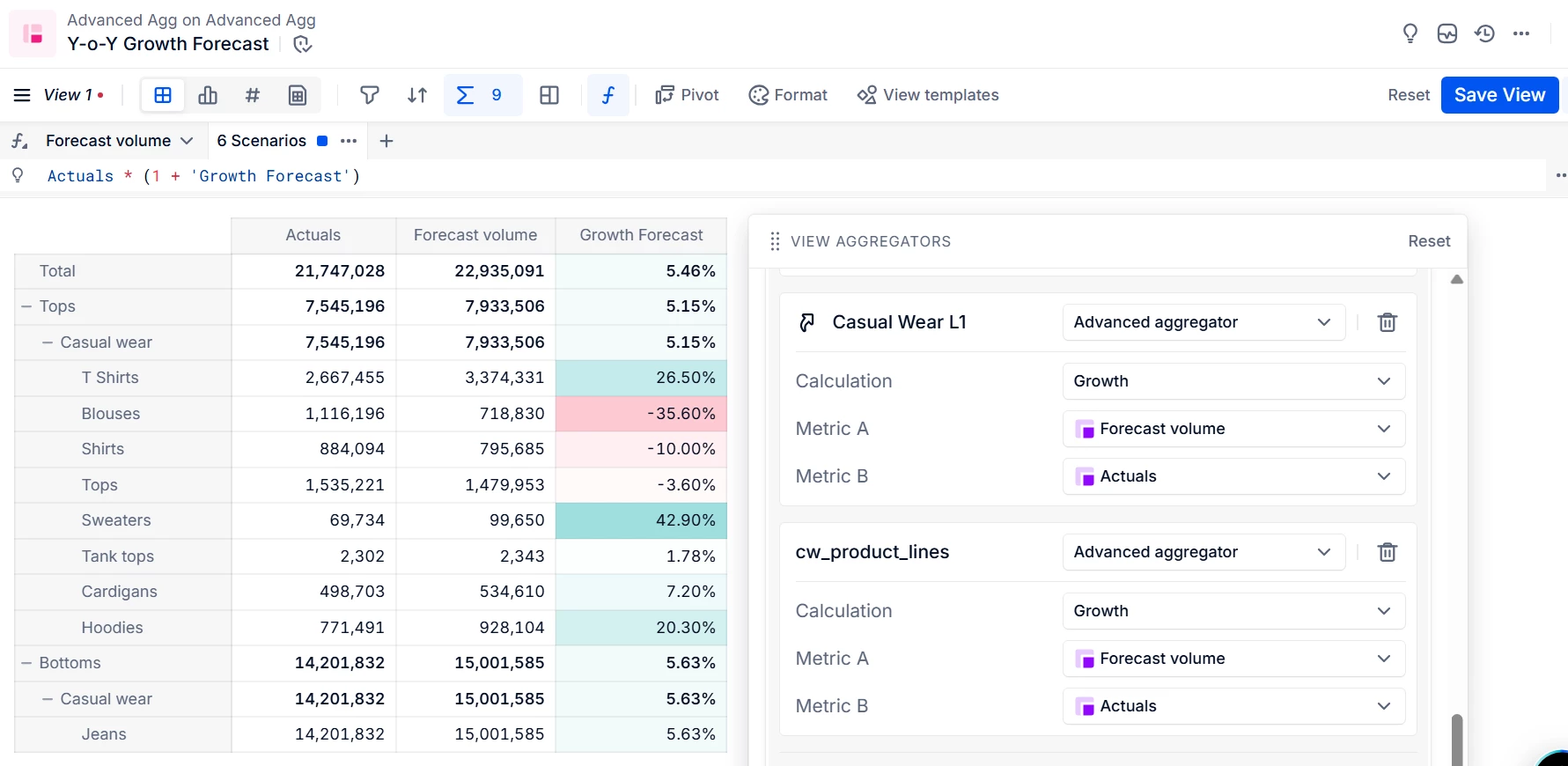Screen dimensions: 1568x766
Task: Switch to the number view toggle
Action: coord(253,95)
